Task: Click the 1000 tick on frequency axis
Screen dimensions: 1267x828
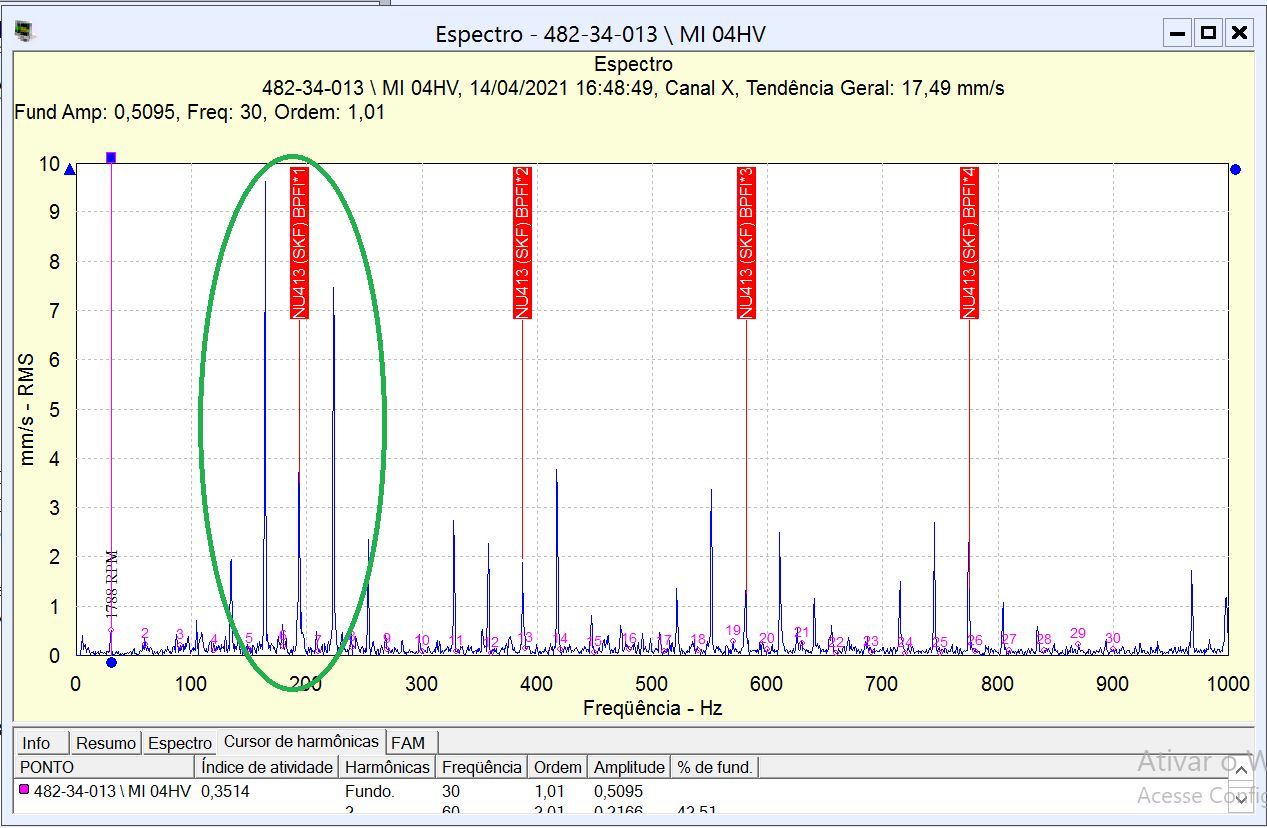Action: point(1229,684)
